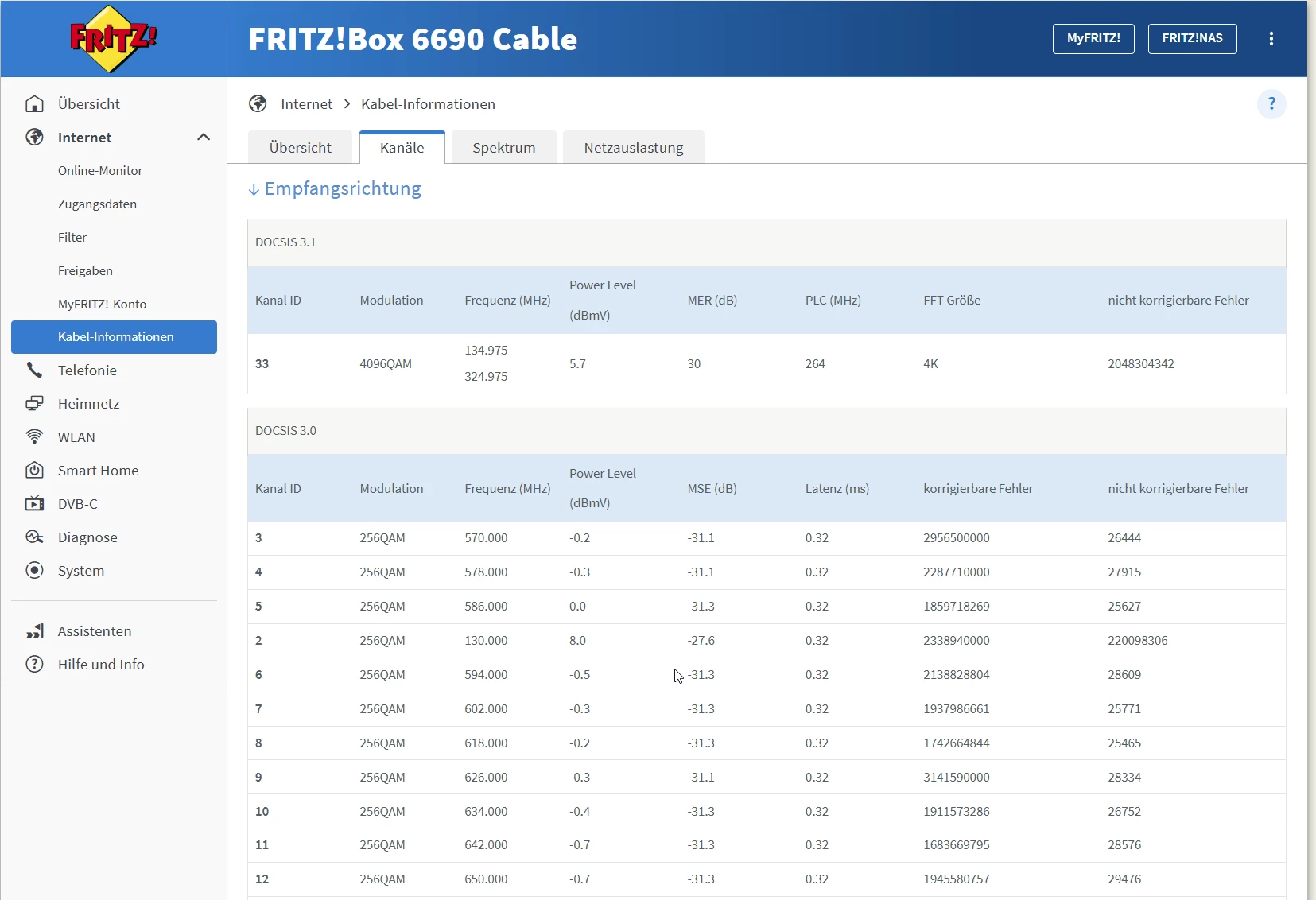Open Filter in sidebar
Image resolution: width=1316 pixels, height=900 pixels.
click(72, 238)
